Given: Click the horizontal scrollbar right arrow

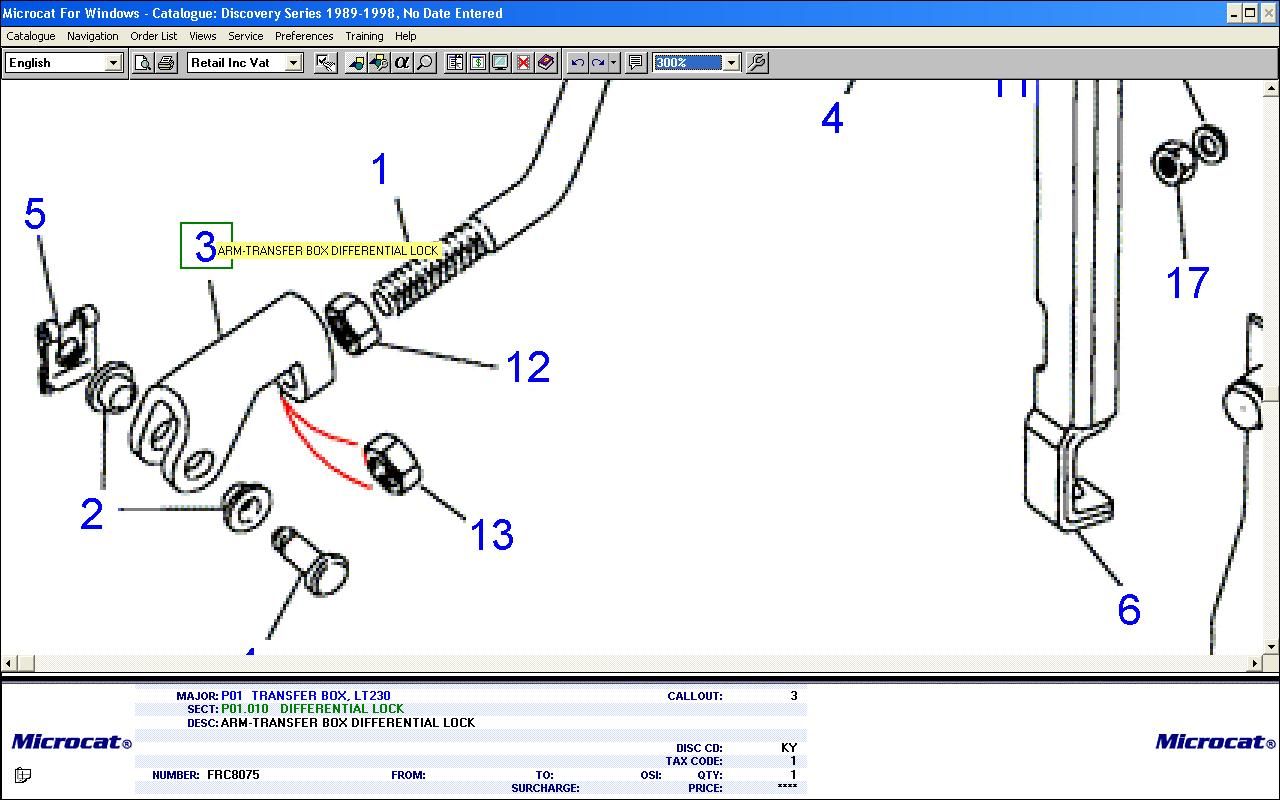Looking at the screenshot, I should [1256, 663].
